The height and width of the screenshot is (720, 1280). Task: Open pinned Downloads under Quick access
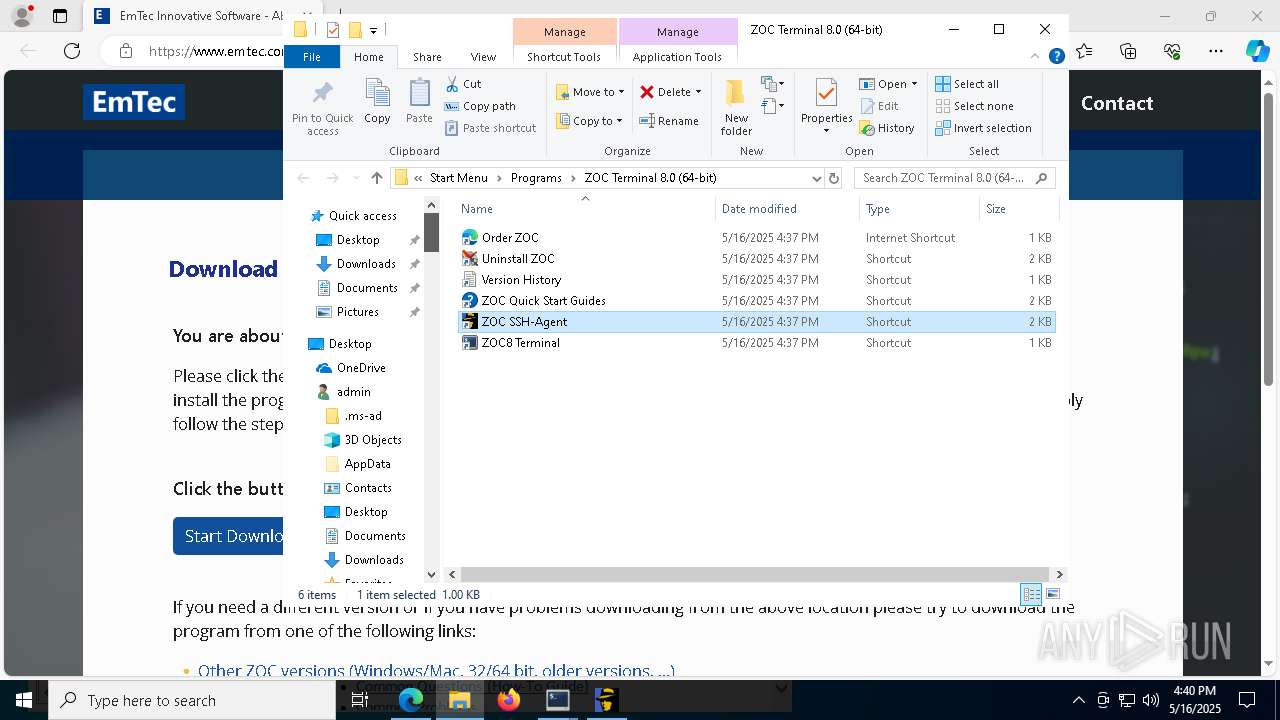[x=366, y=264]
